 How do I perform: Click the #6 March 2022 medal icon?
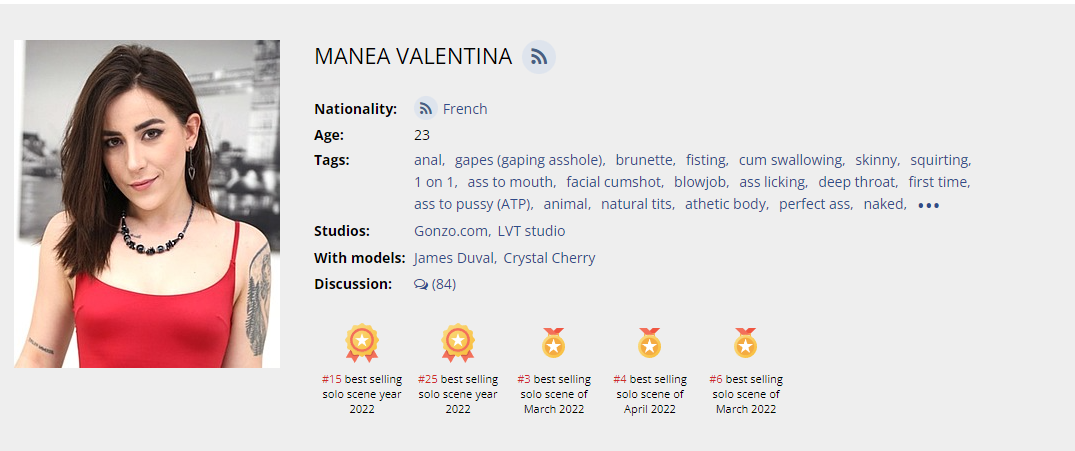745,342
